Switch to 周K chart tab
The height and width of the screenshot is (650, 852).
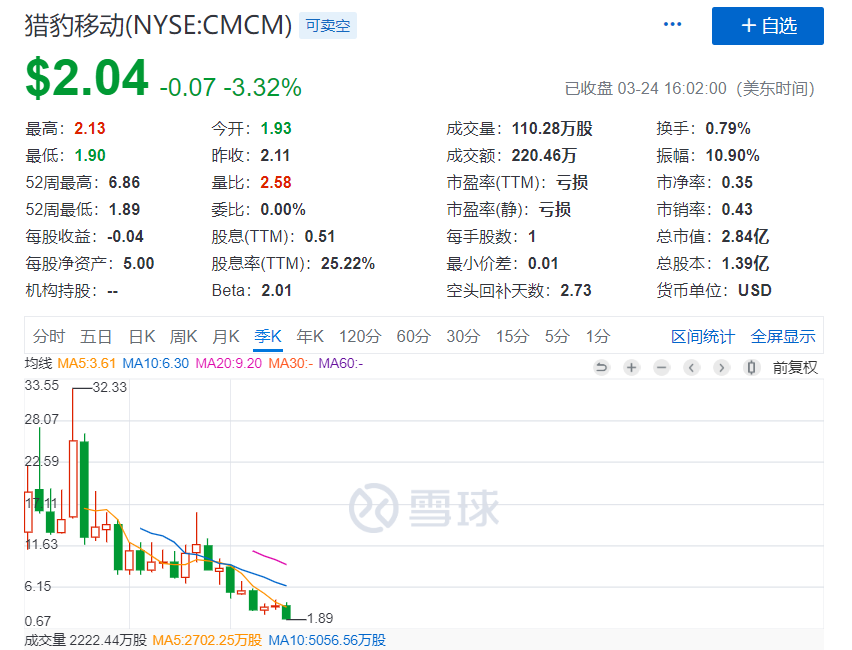[x=184, y=336]
